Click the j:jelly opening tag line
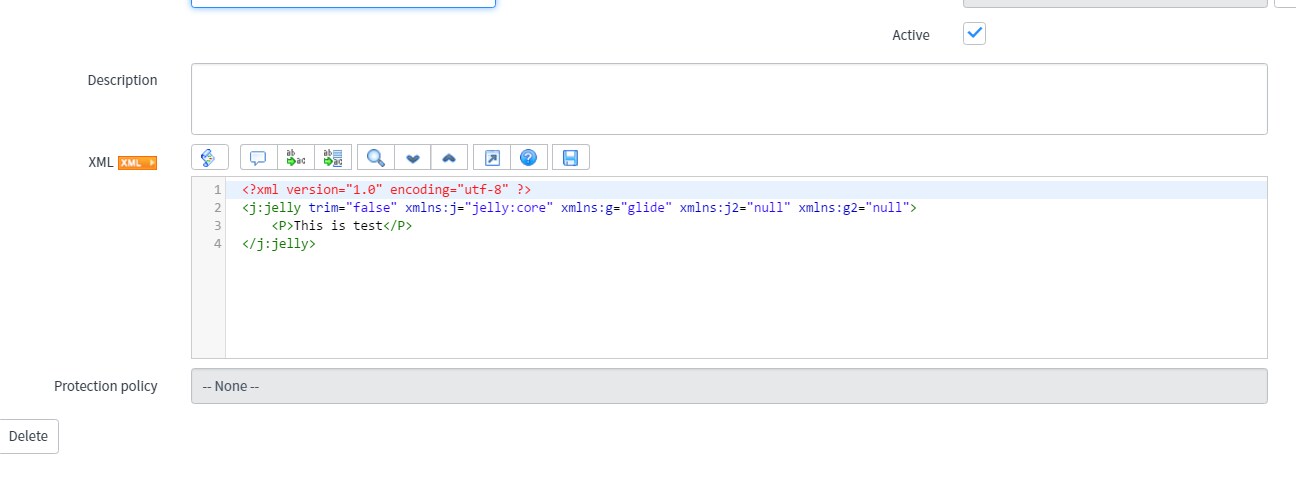This screenshot has height=503, width=1296. point(579,208)
